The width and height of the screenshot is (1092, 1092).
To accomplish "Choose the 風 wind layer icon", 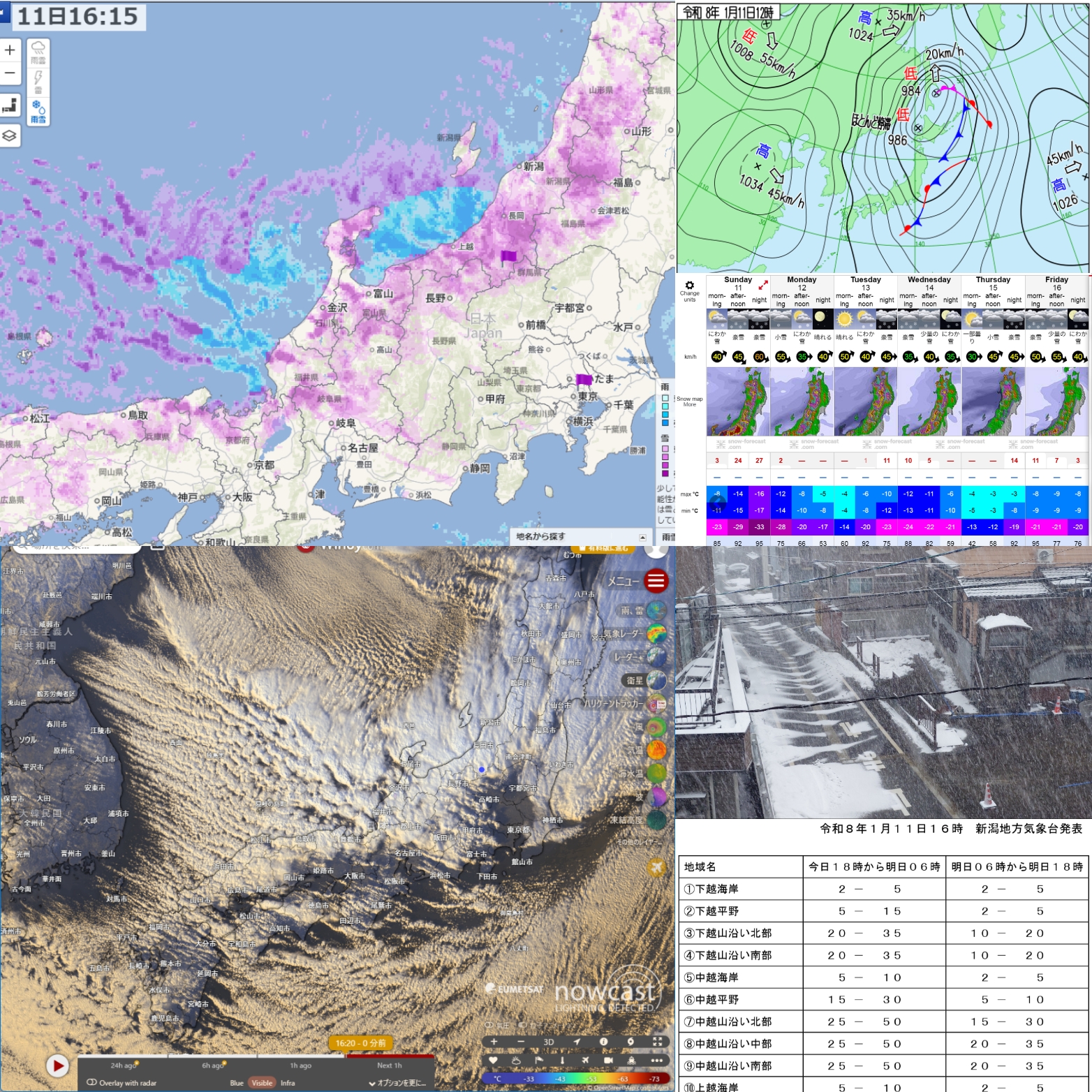I will 656,727.
